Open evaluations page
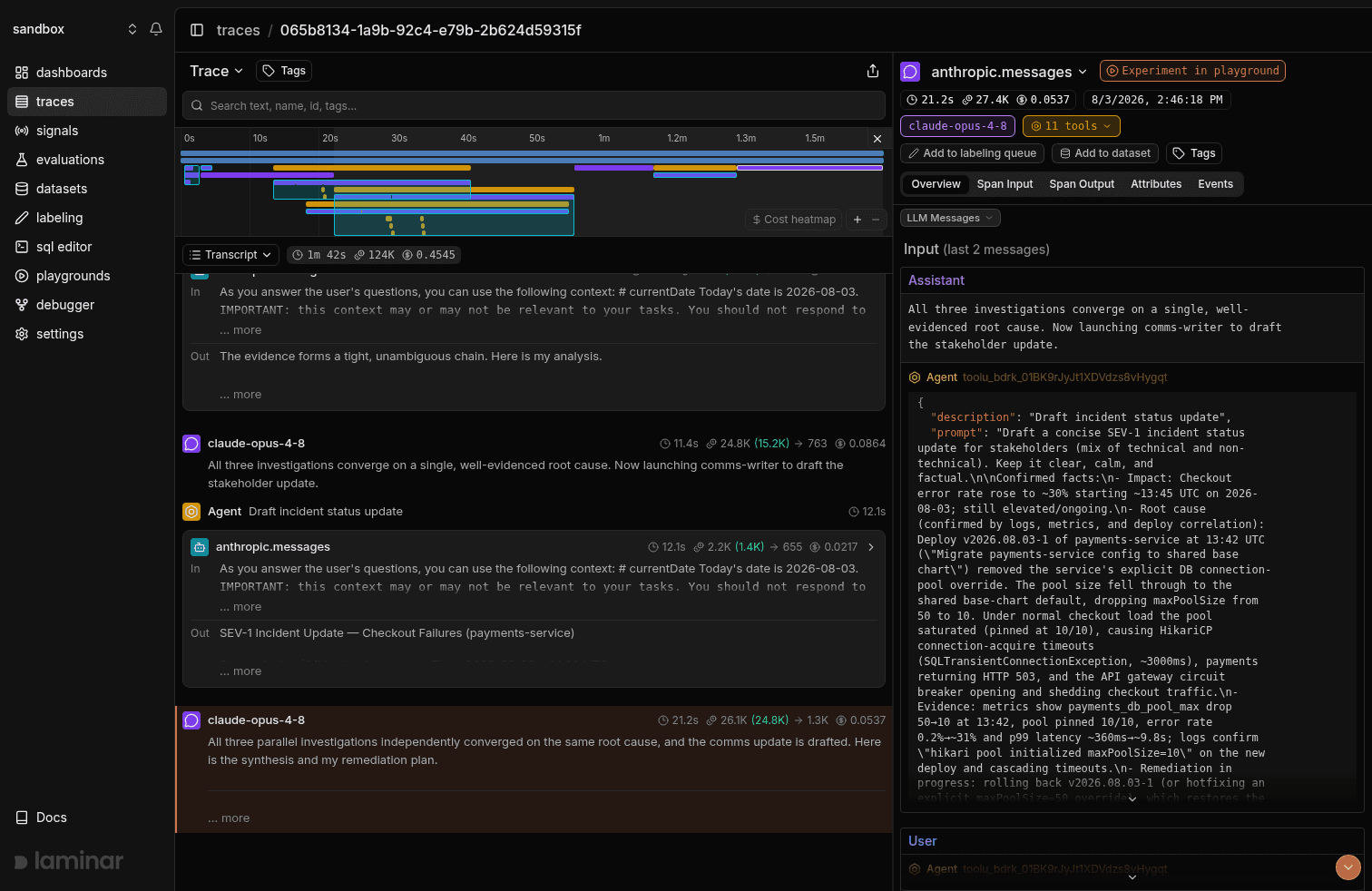This screenshot has width=1372, height=891. coord(87,160)
